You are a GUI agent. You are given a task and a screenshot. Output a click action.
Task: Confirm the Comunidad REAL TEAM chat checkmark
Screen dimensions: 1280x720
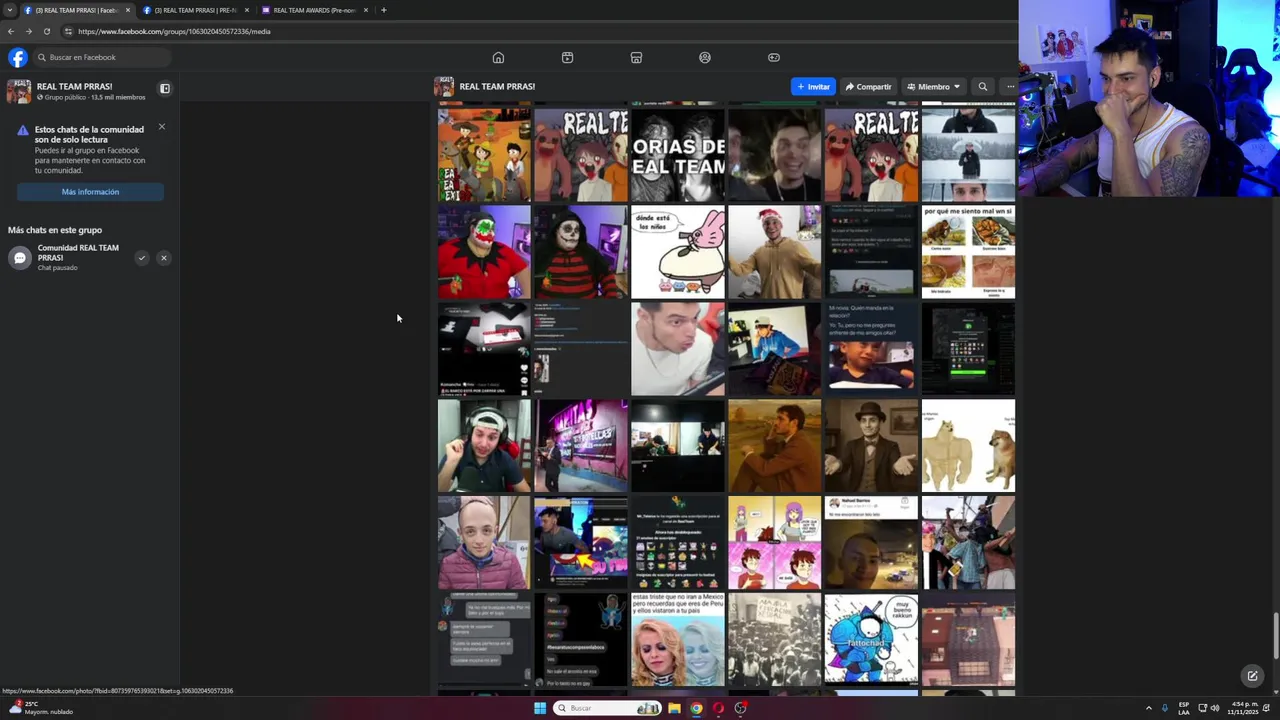[142, 258]
